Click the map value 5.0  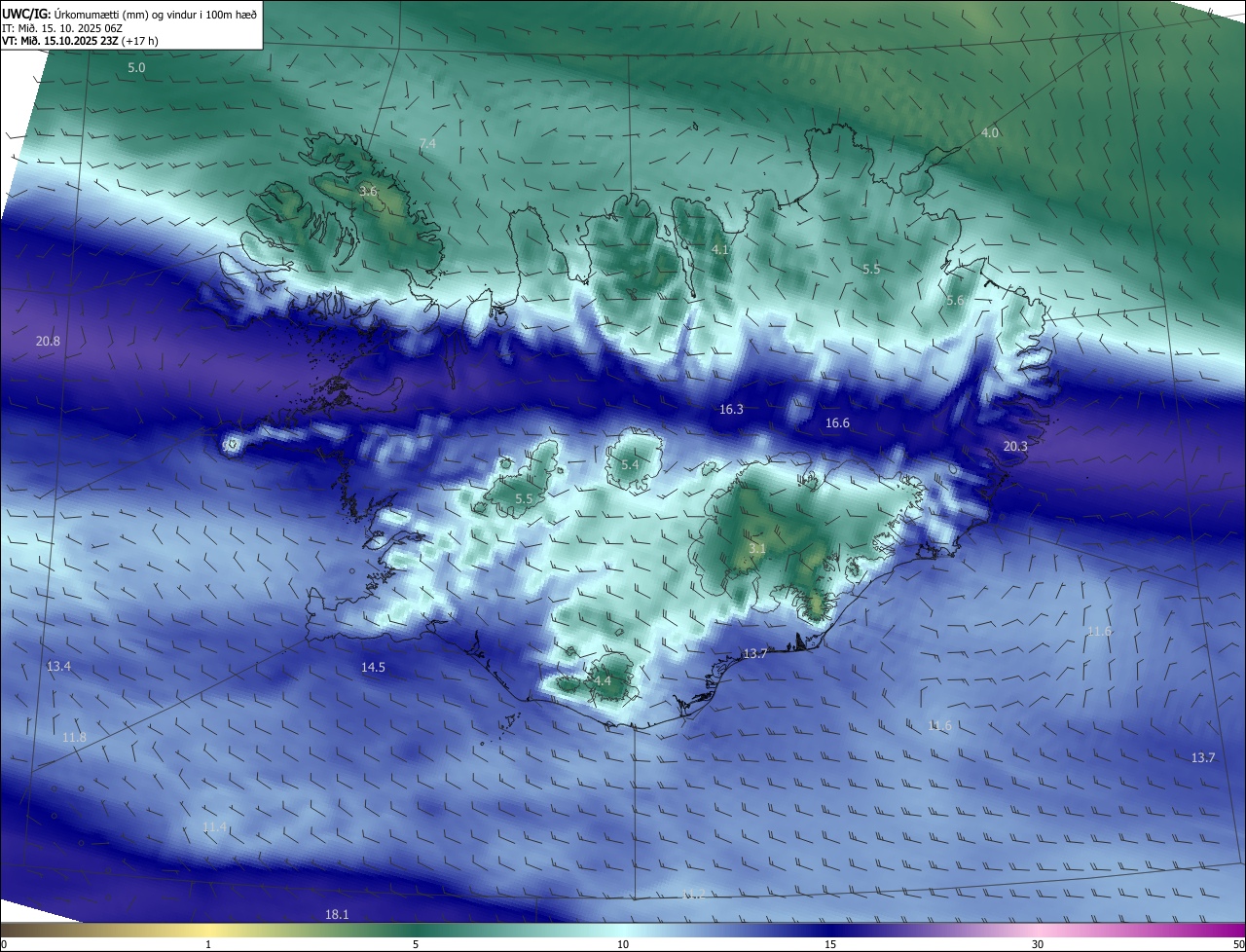(136, 68)
